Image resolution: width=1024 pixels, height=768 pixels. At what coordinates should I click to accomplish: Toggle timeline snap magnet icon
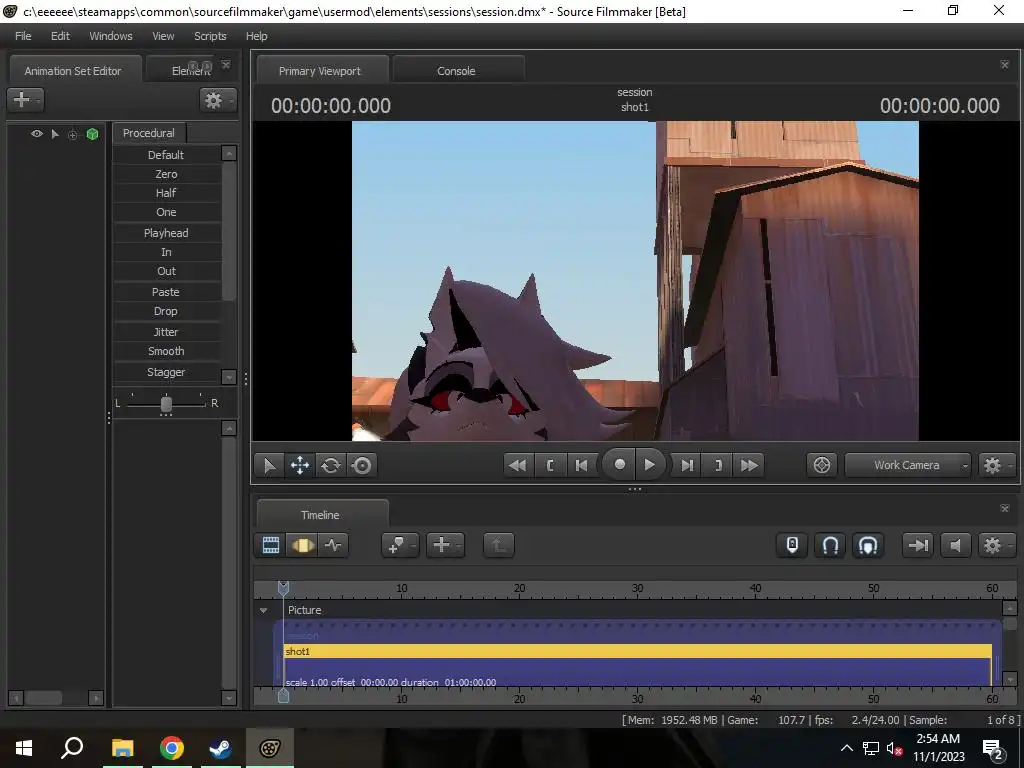coord(830,545)
